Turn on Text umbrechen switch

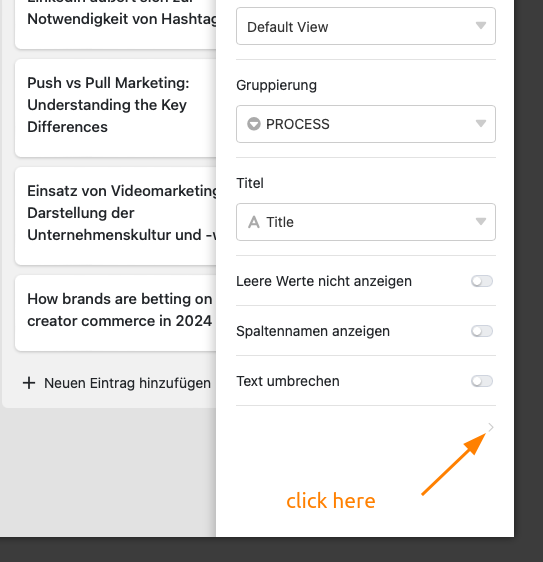point(482,381)
